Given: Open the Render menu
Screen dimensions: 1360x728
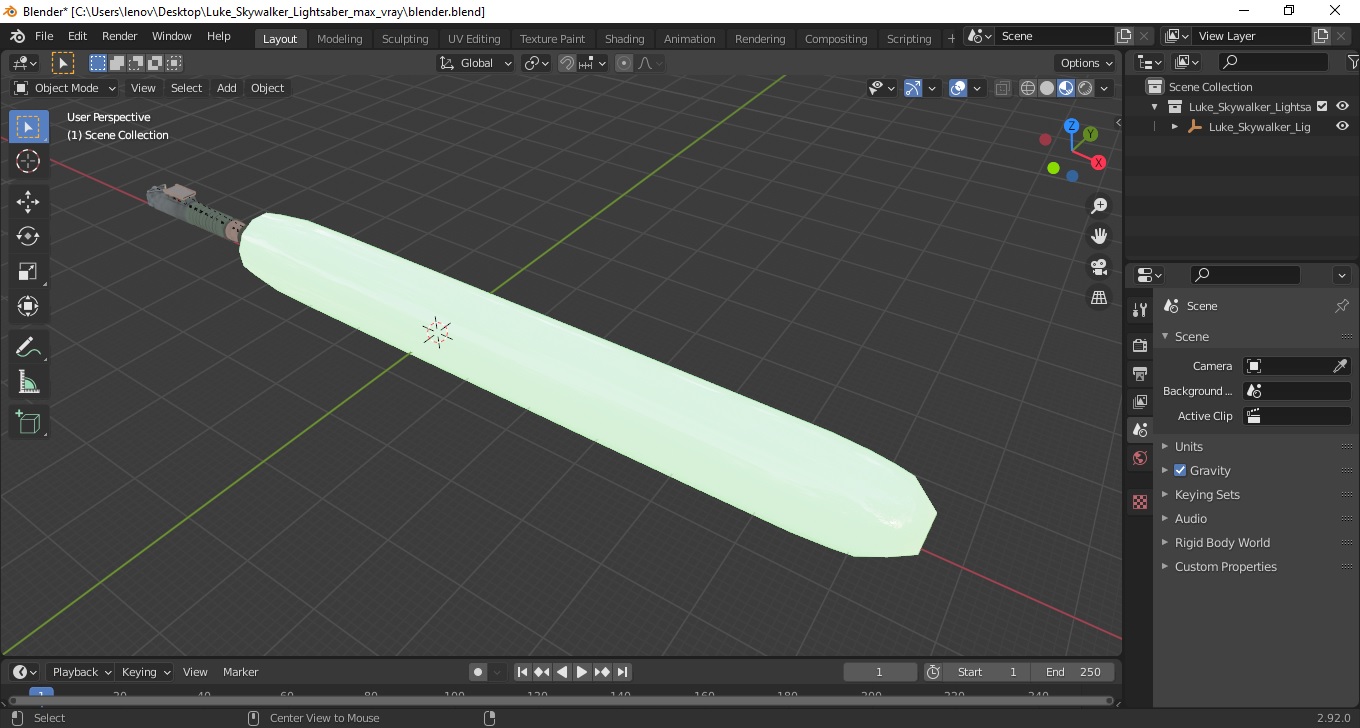Looking at the screenshot, I should (120, 36).
